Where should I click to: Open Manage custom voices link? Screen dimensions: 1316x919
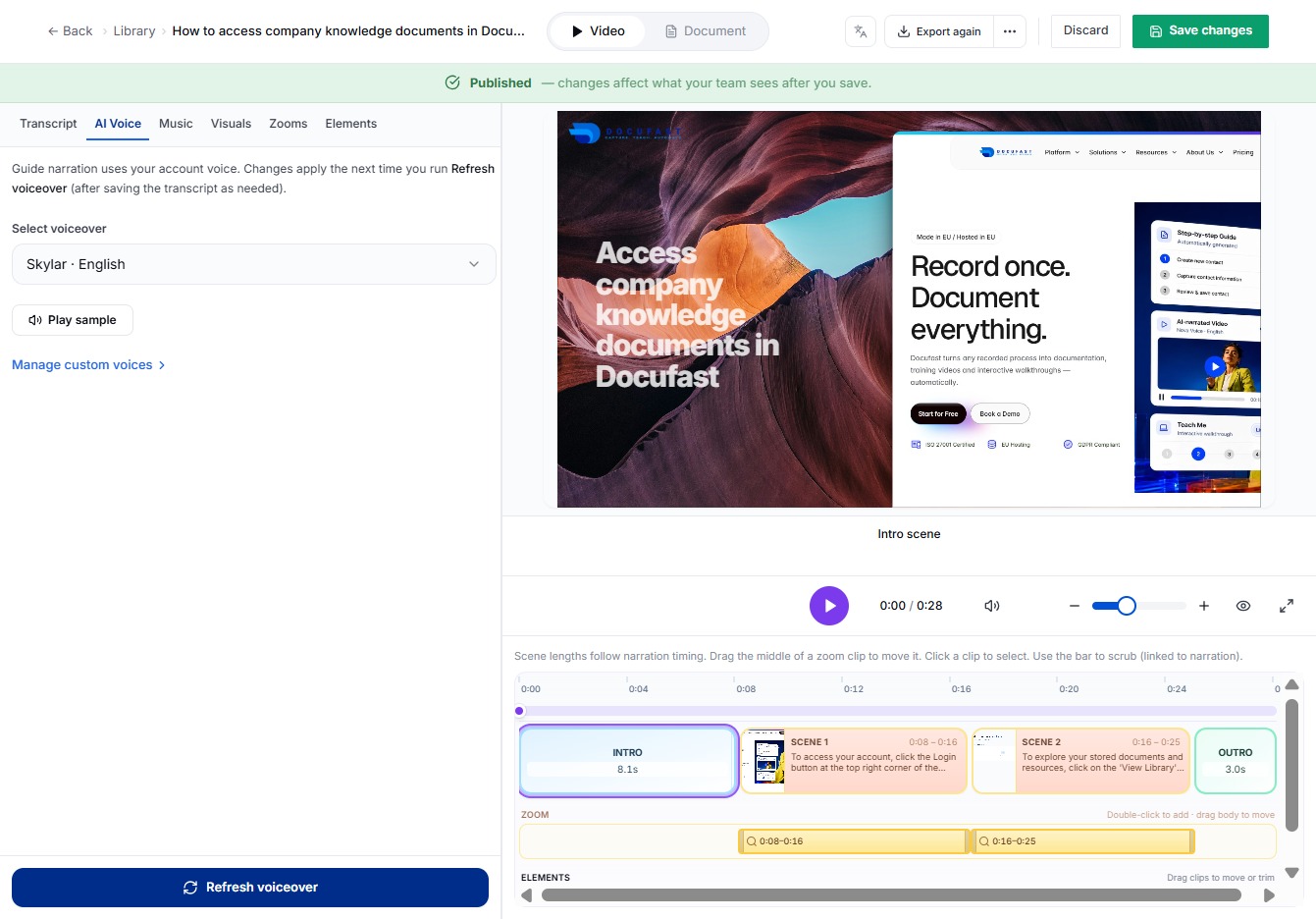pos(88,365)
